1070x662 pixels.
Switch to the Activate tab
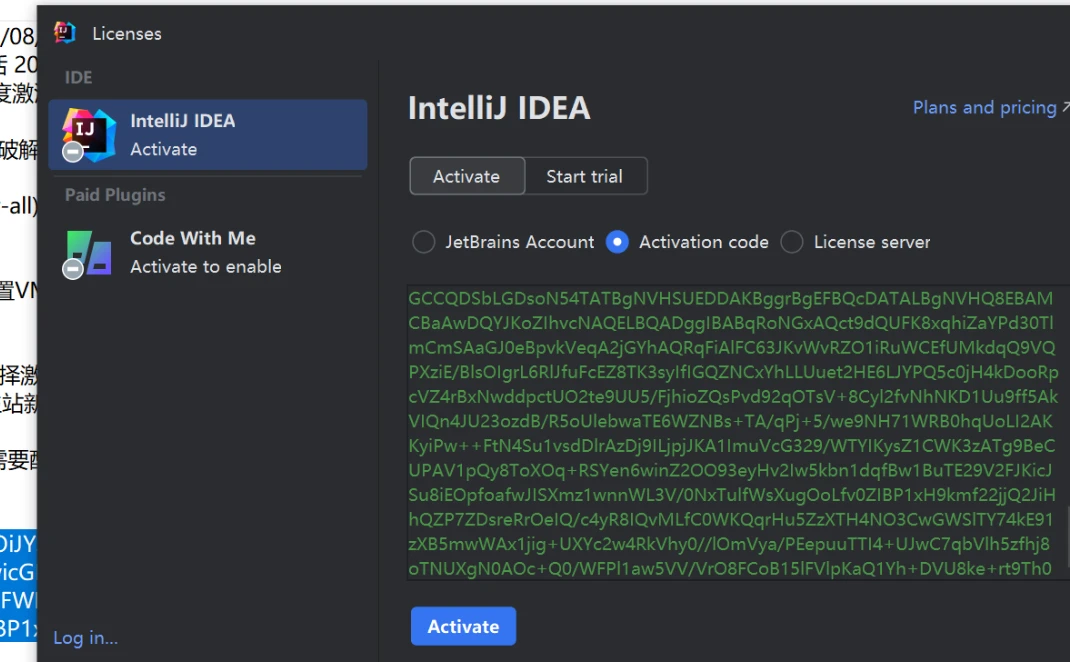(x=467, y=176)
